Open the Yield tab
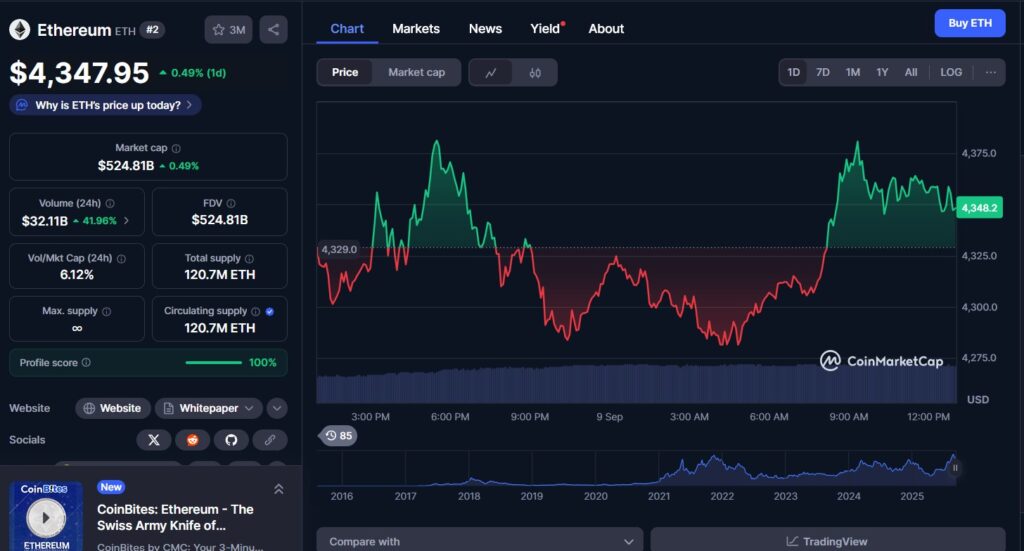The image size is (1024, 551). [x=547, y=29]
